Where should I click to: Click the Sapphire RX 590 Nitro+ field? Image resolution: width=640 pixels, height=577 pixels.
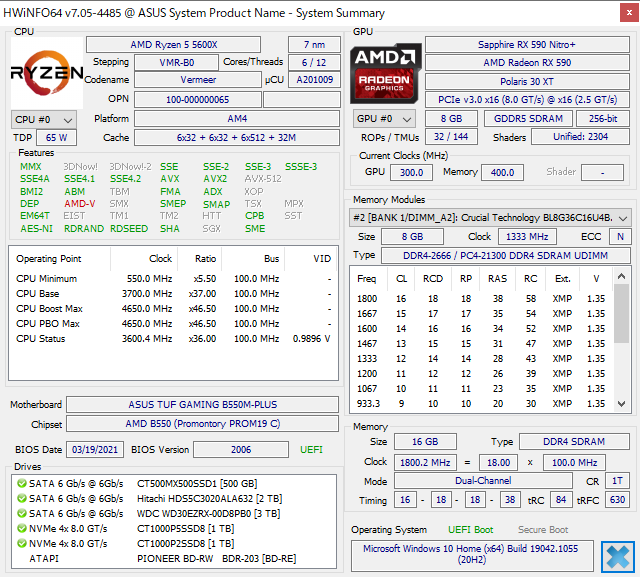(x=527, y=44)
